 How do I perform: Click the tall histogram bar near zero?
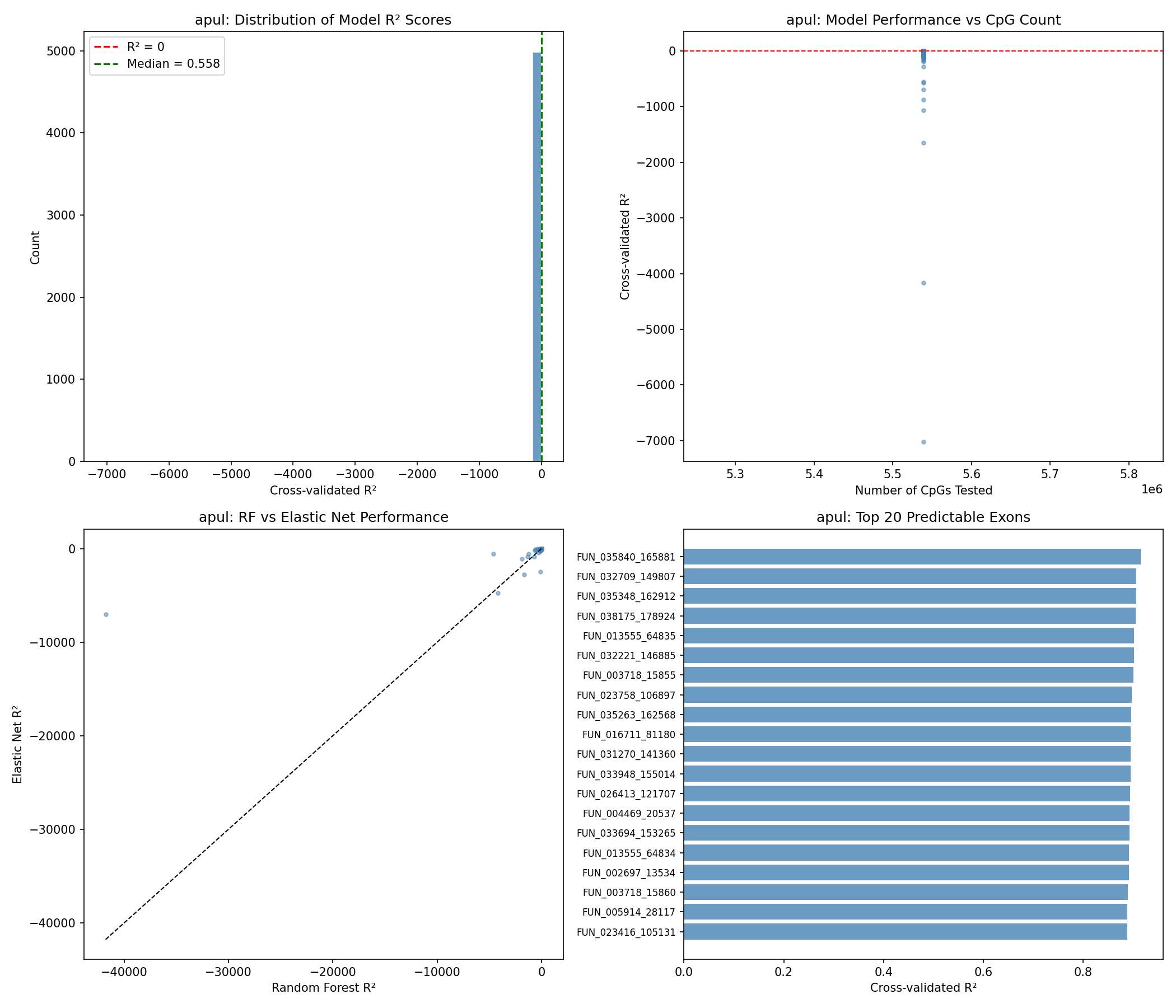536,256
